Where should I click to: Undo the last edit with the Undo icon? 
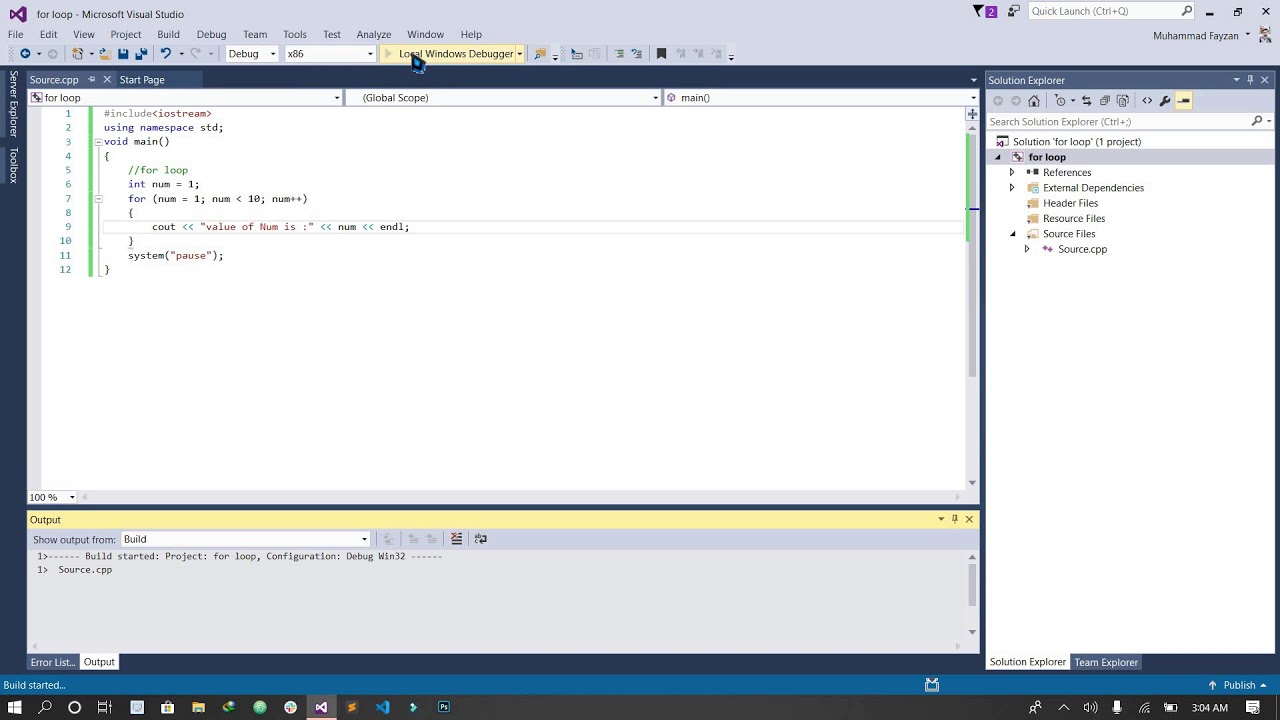tap(166, 54)
